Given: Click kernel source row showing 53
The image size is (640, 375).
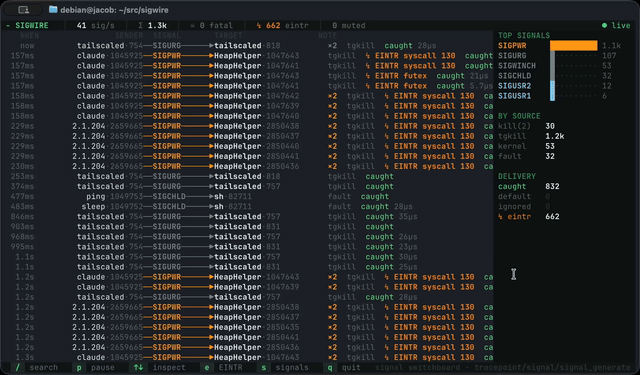Looking at the screenshot, I should pos(527,146).
